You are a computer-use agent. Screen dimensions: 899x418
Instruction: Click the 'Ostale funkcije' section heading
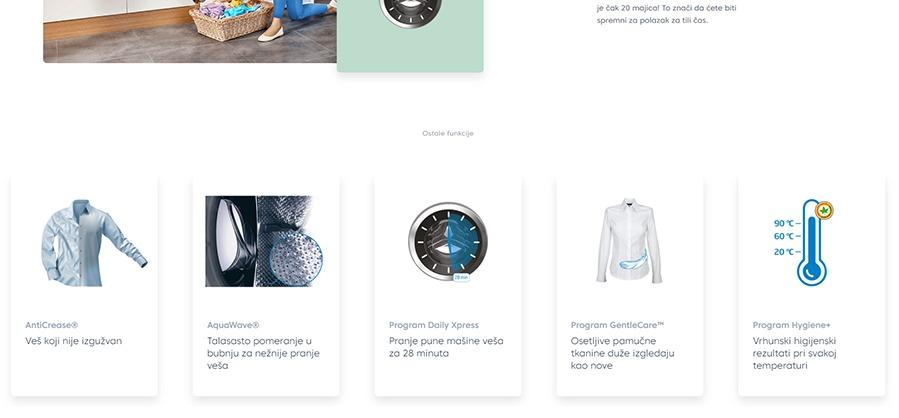tap(448, 134)
